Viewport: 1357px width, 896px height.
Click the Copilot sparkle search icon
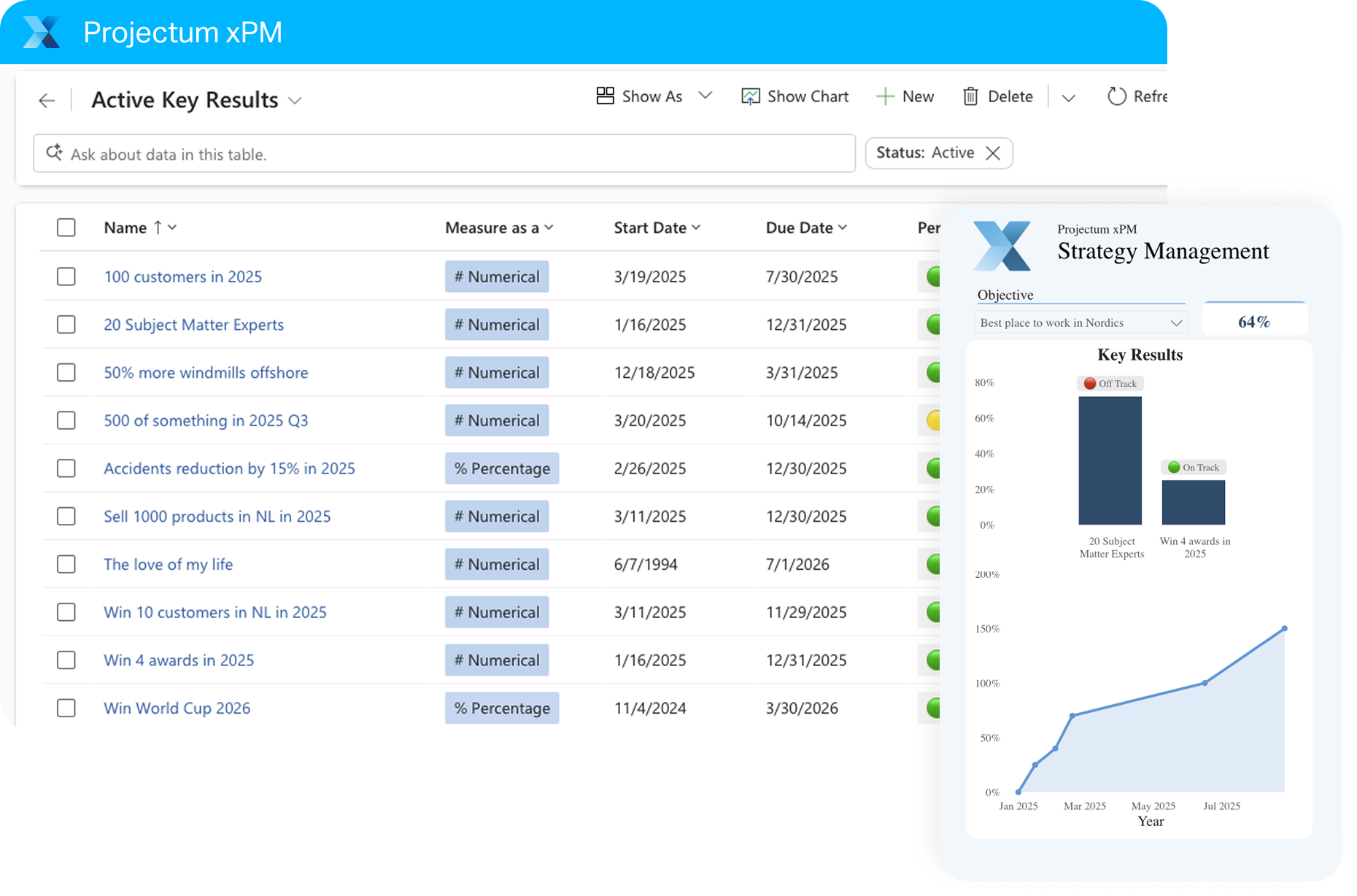tap(54, 153)
